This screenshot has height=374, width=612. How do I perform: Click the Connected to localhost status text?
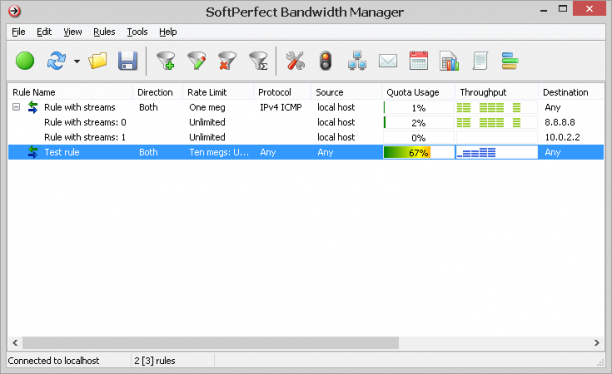click(53, 361)
